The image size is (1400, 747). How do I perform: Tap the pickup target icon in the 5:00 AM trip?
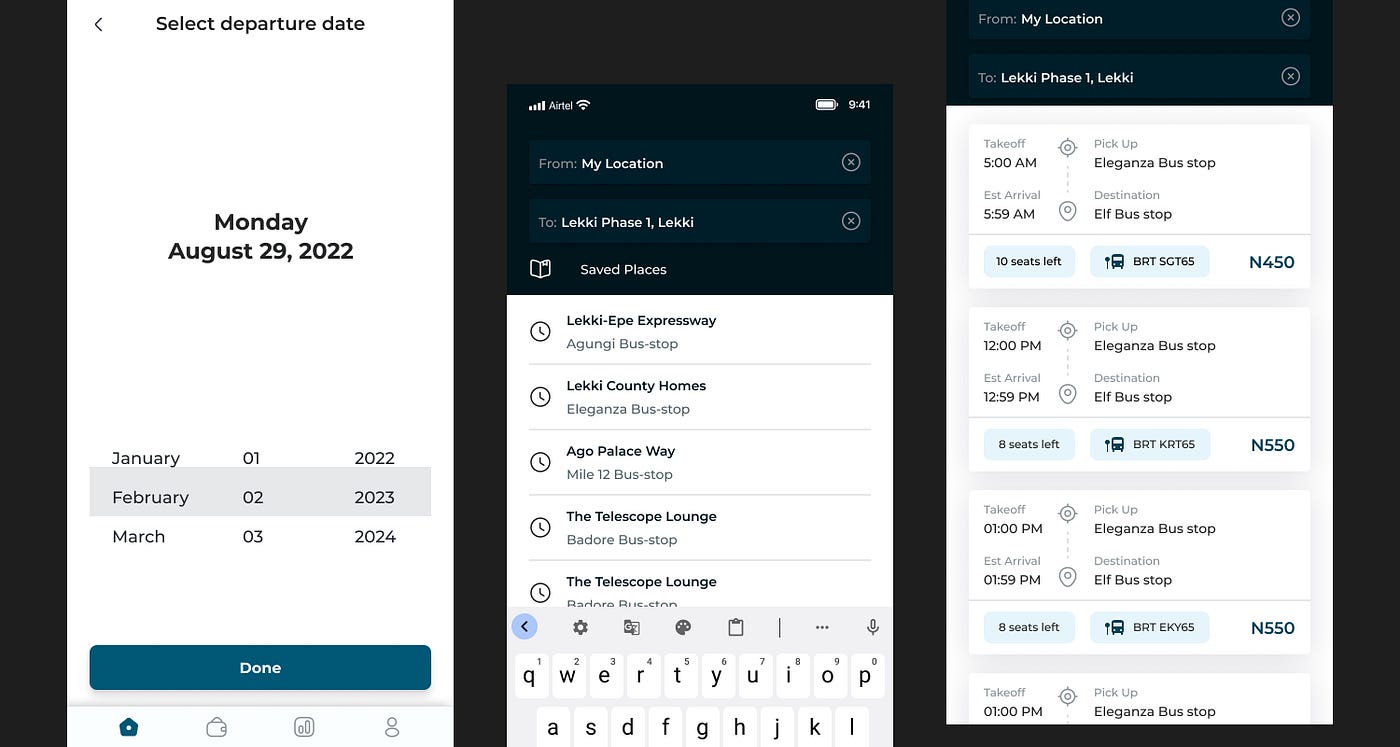[x=1068, y=148]
